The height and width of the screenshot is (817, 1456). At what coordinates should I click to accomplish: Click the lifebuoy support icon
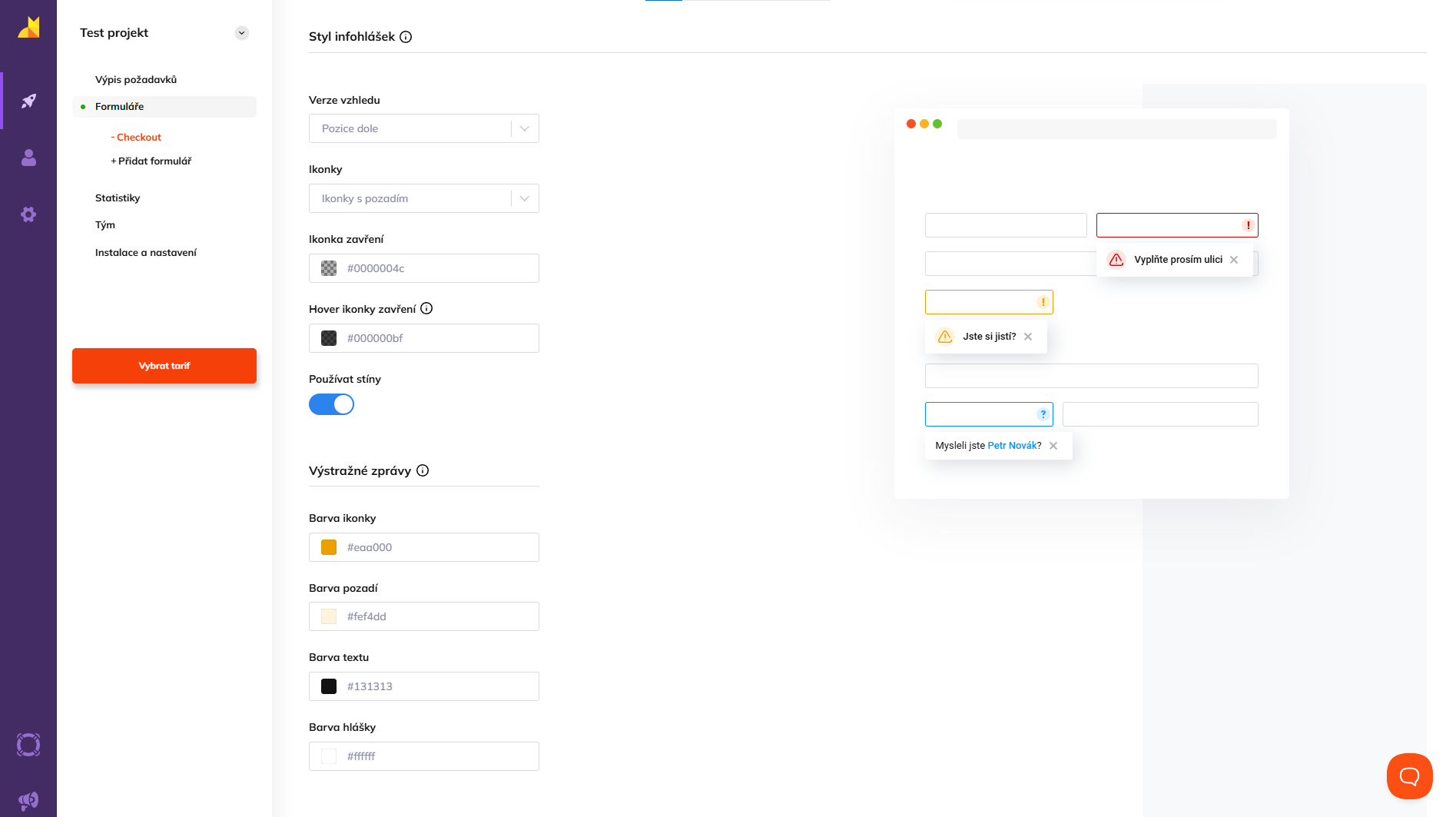point(28,745)
